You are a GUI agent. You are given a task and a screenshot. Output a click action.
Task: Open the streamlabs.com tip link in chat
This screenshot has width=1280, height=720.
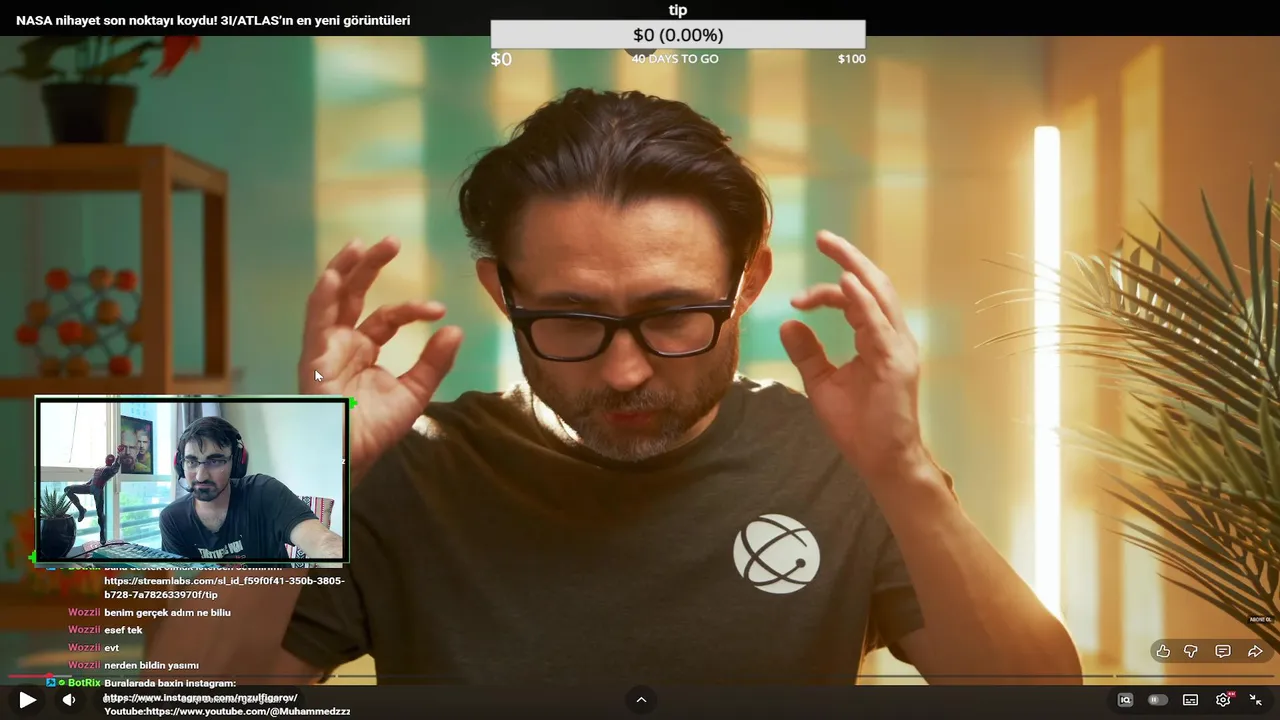(224, 588)
